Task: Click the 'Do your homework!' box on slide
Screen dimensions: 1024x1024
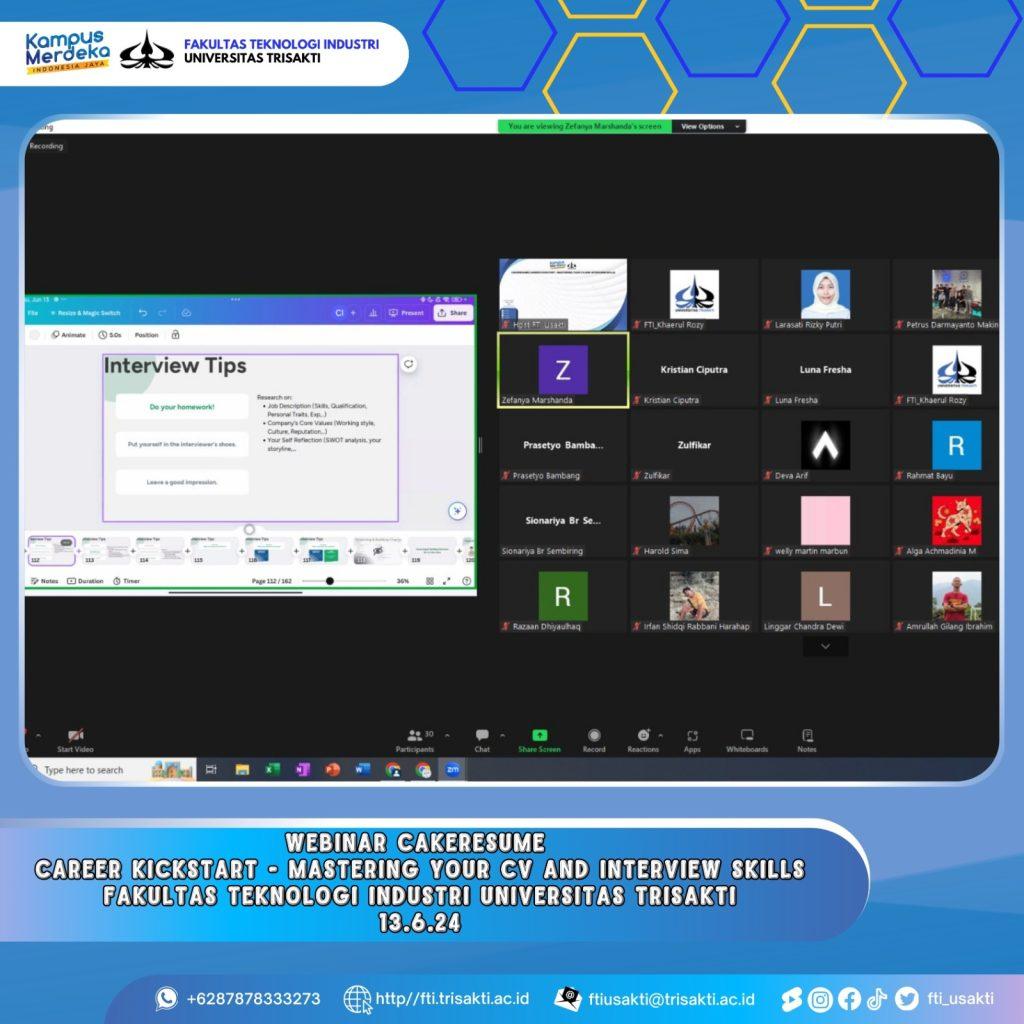Action: point(182,407)
